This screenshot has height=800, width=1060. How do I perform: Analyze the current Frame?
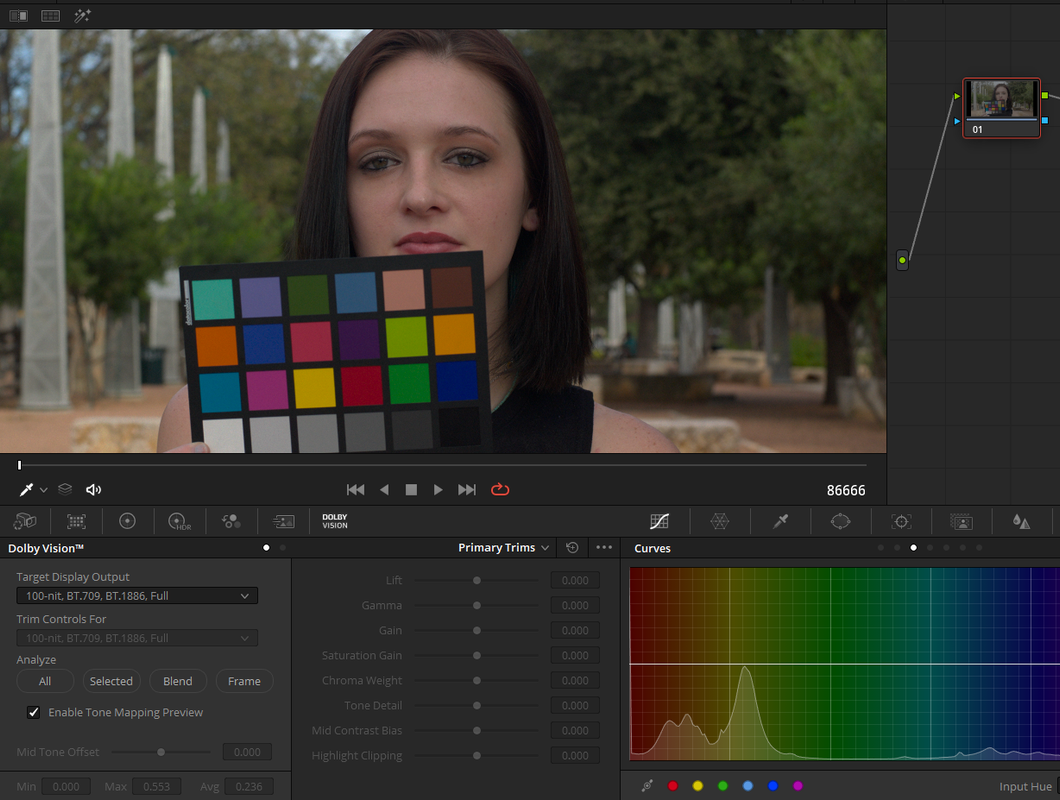coord(244,681)
